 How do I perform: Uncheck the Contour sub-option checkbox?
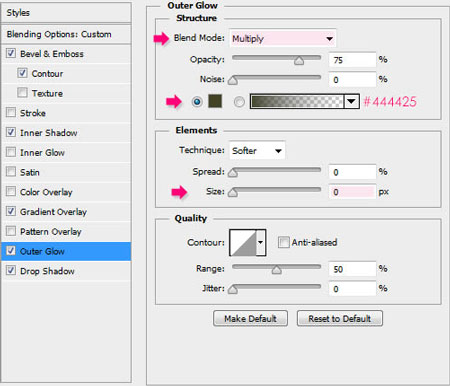[x=22, y=73]
